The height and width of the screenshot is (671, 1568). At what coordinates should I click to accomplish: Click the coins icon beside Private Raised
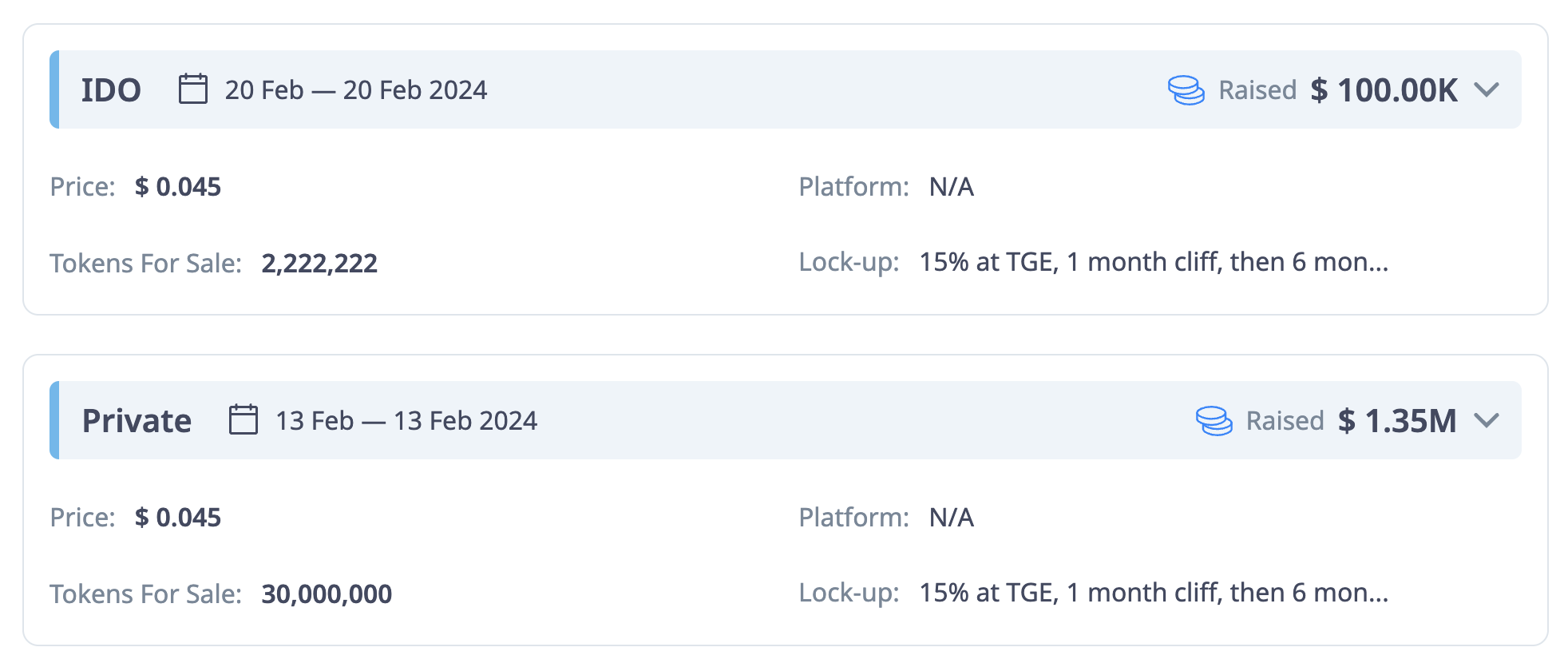(1214, 420)
